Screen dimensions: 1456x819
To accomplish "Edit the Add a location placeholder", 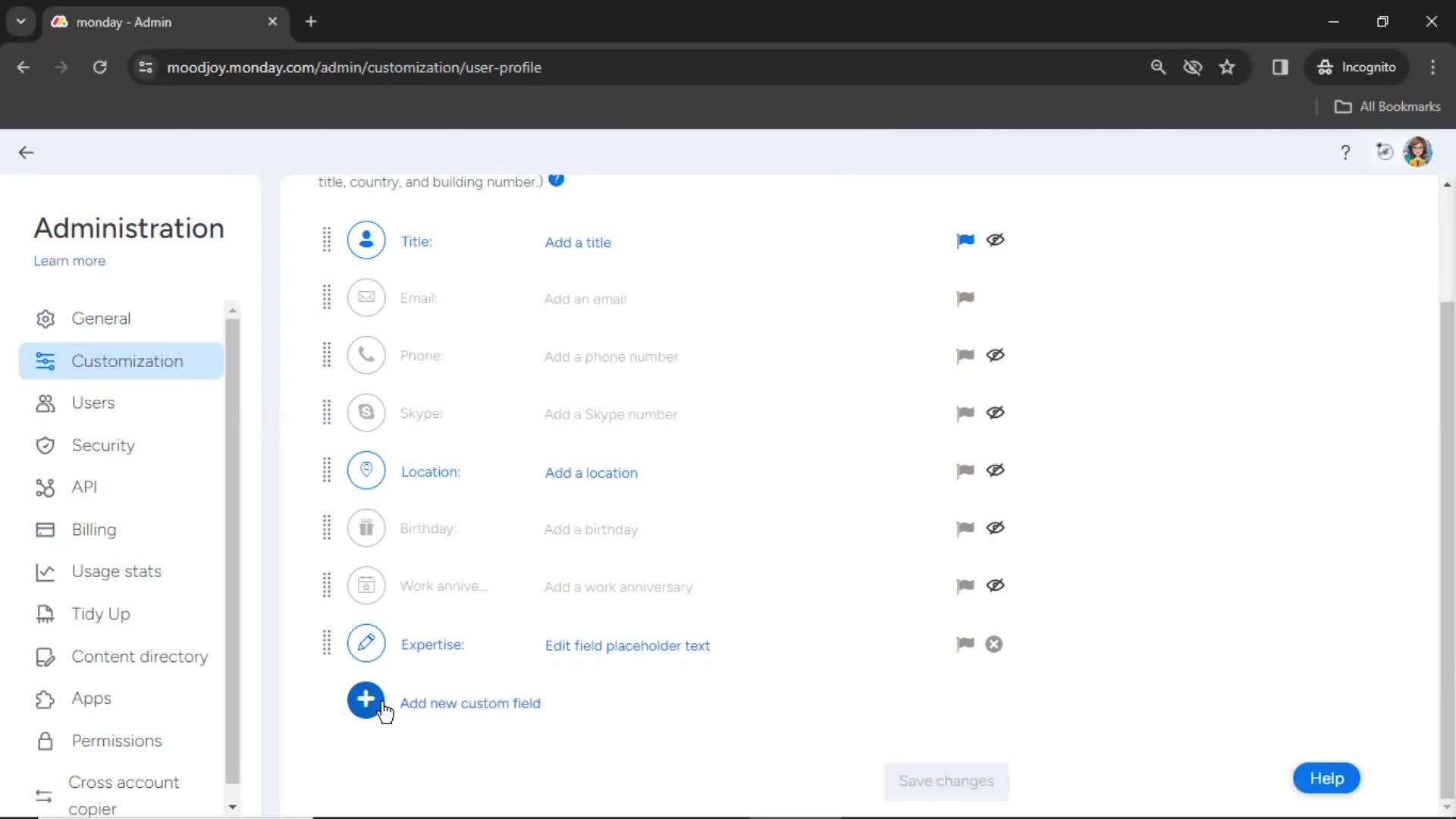I will [591, 472].
